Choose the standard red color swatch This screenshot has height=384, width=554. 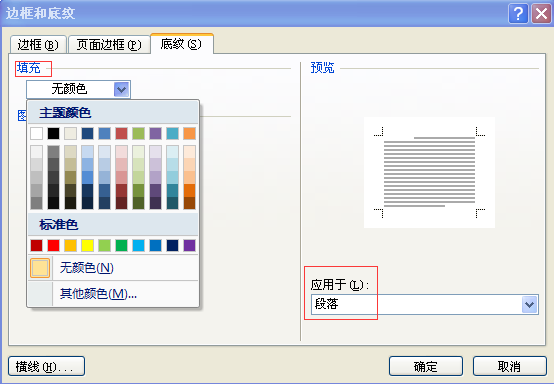pos(53,245)
